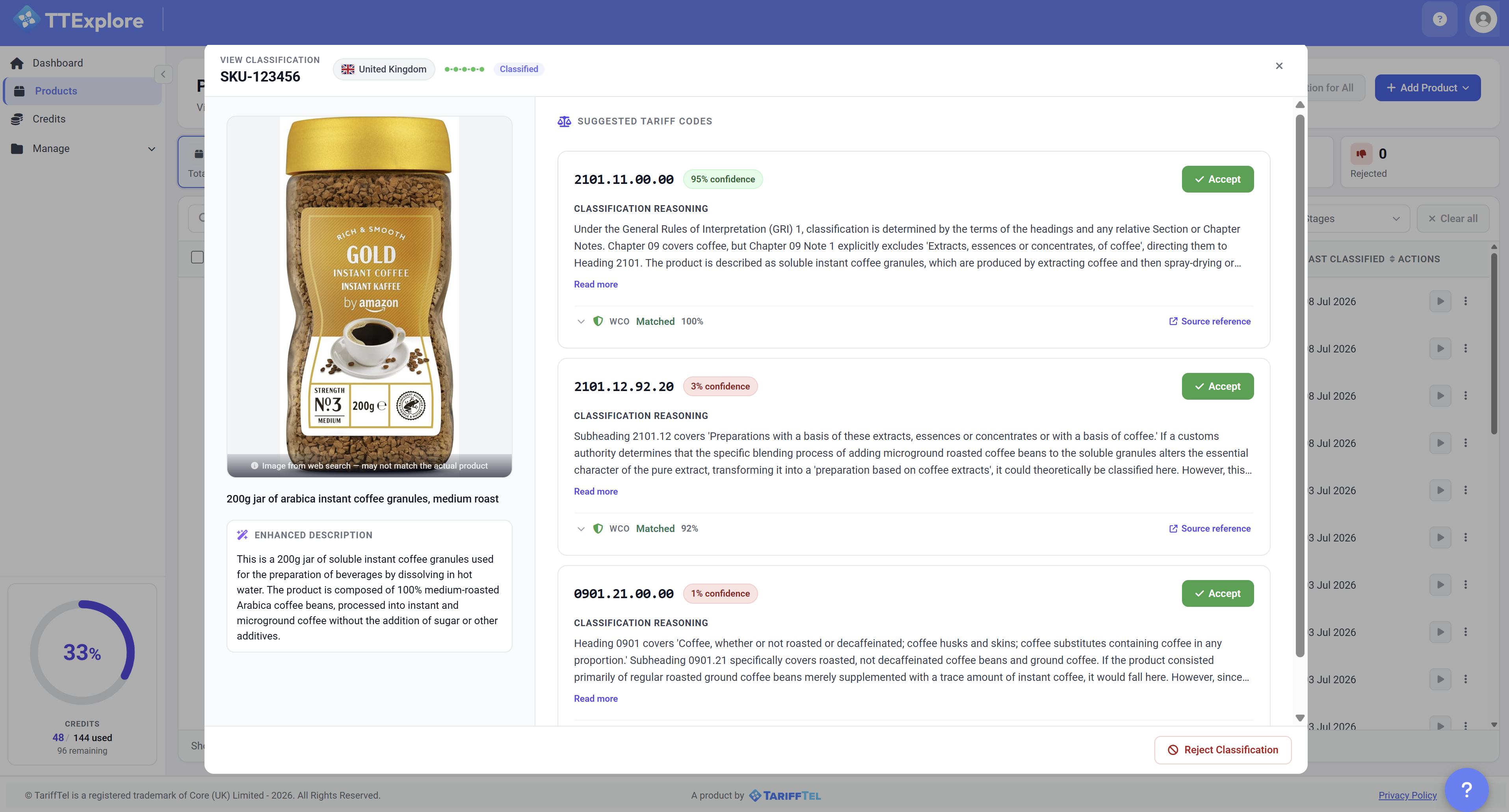Click the Classified status badge
This screenshot has width=1509, height=812.
pyautogui.click(x=518, y=69)
